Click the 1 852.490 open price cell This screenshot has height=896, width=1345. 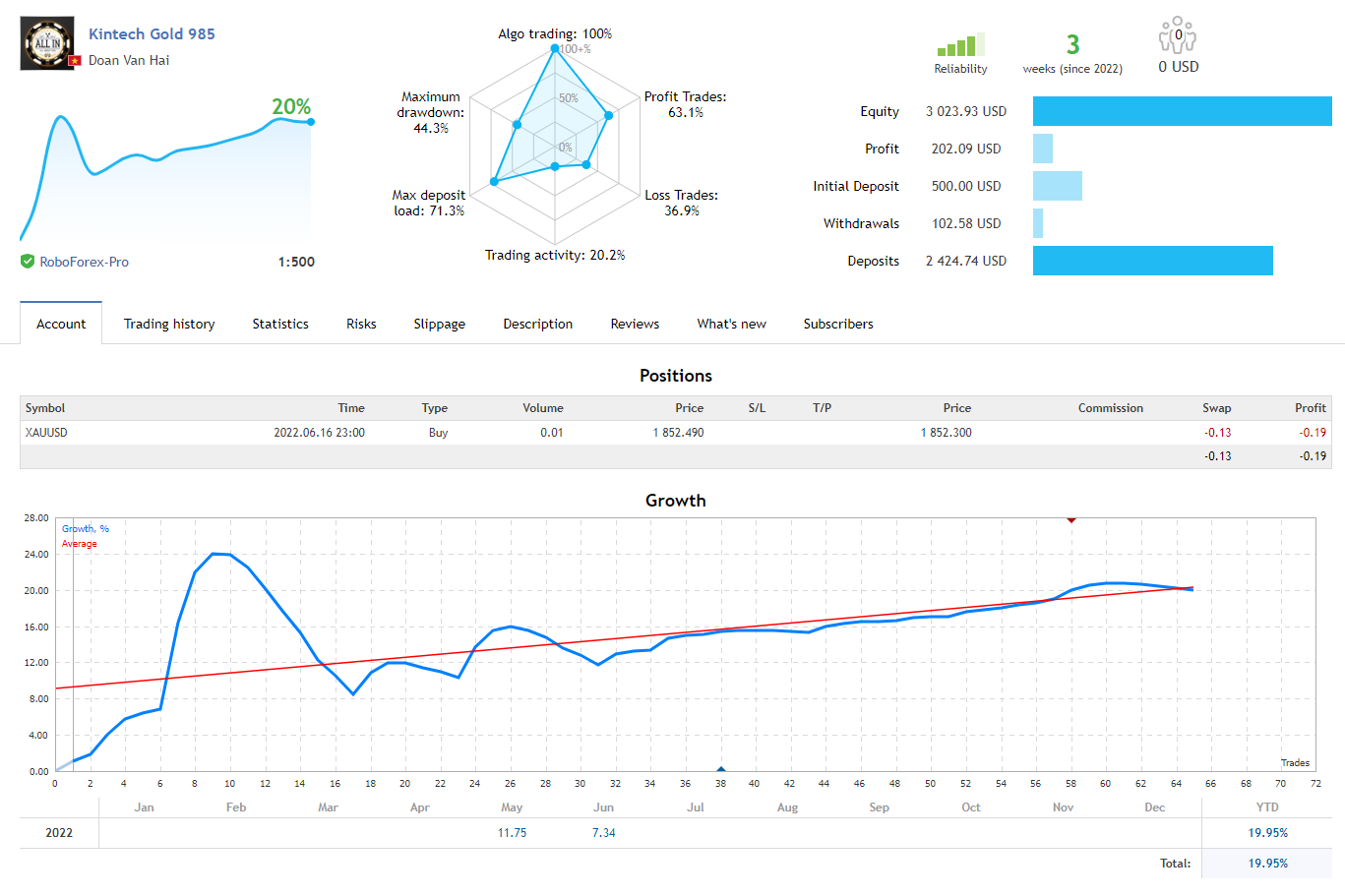(678, 433)
